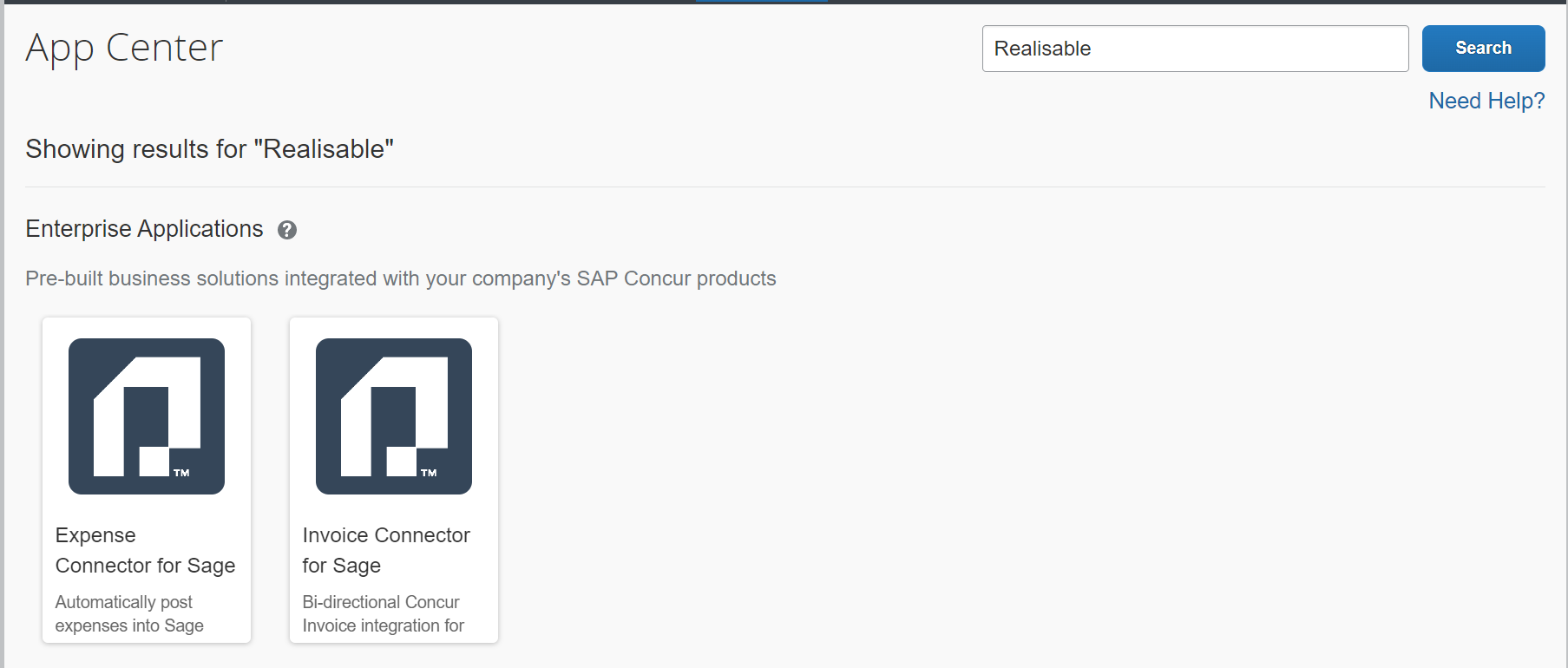Select small white square in Invoice Connector logo
Screen dimensions: 1568x668
(402, 462)
